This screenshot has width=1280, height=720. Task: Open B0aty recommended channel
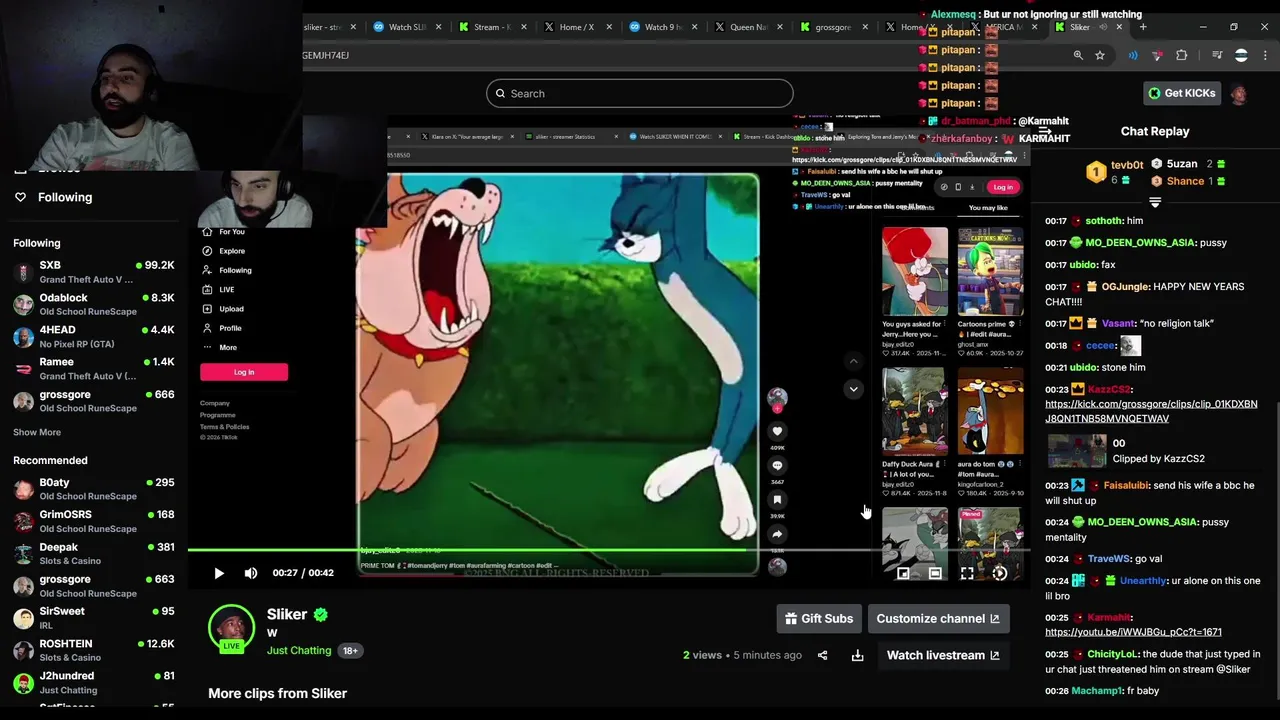tap(94, 489)
